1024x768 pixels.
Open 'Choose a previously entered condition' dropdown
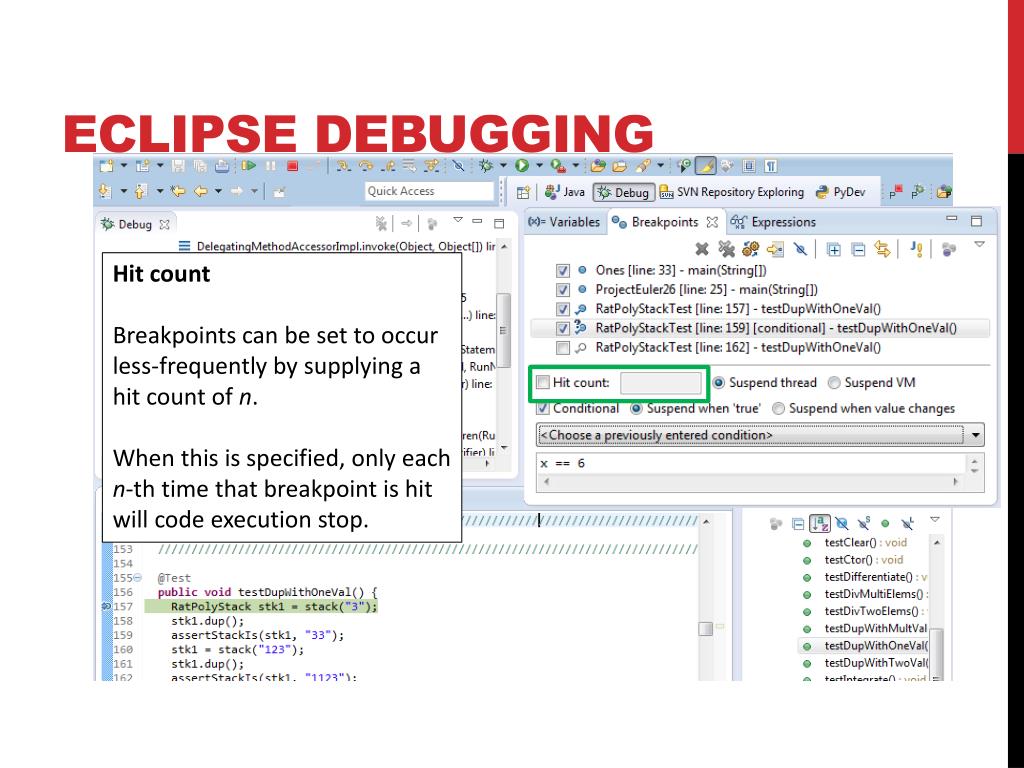point(760,435)
